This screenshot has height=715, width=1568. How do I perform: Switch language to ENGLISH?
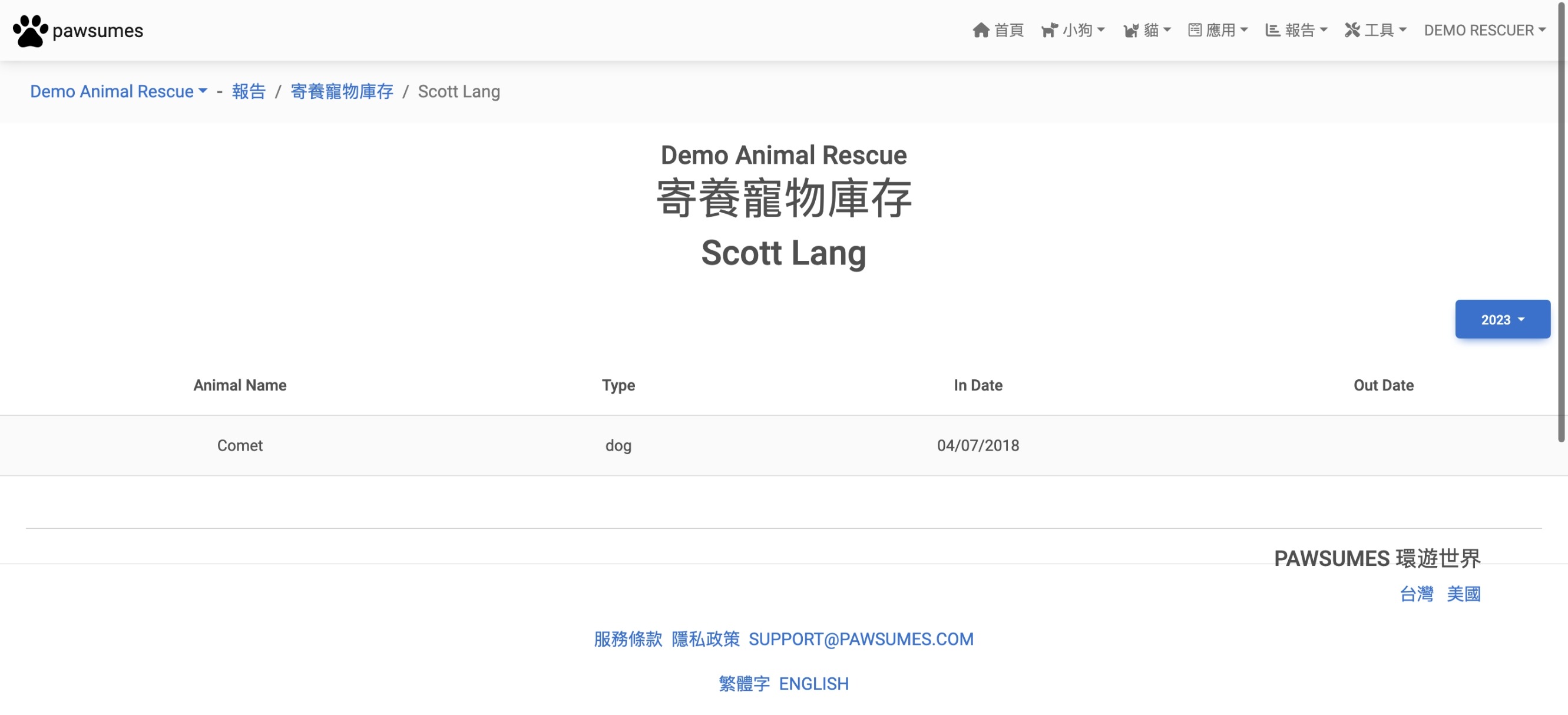(x=813, y=684)
